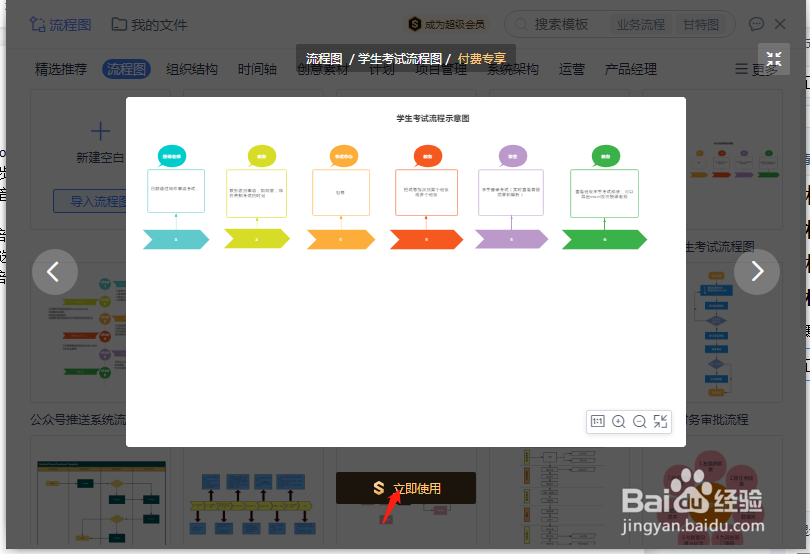Open 我的文件 folder
This screenshot has width=810, height=554.
[x=150, y=24]
